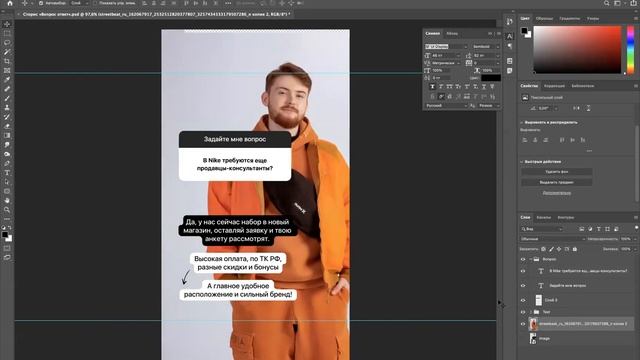Select the Rectangular Marquee tool

pos(7,33)
